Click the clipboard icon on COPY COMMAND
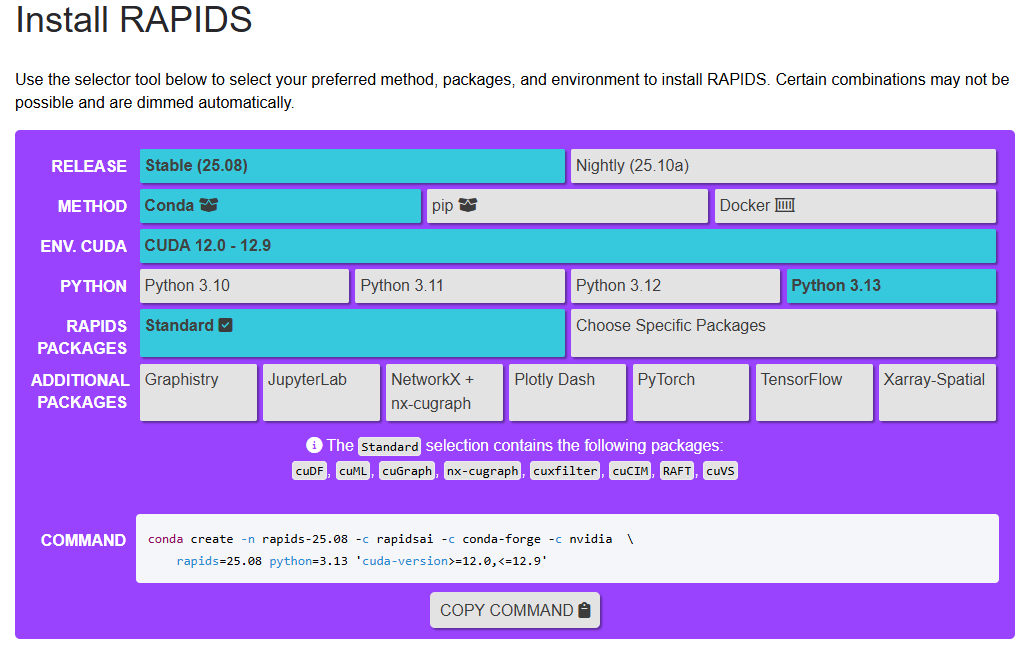The image size is (1036, 654). [x=584, y=610]
